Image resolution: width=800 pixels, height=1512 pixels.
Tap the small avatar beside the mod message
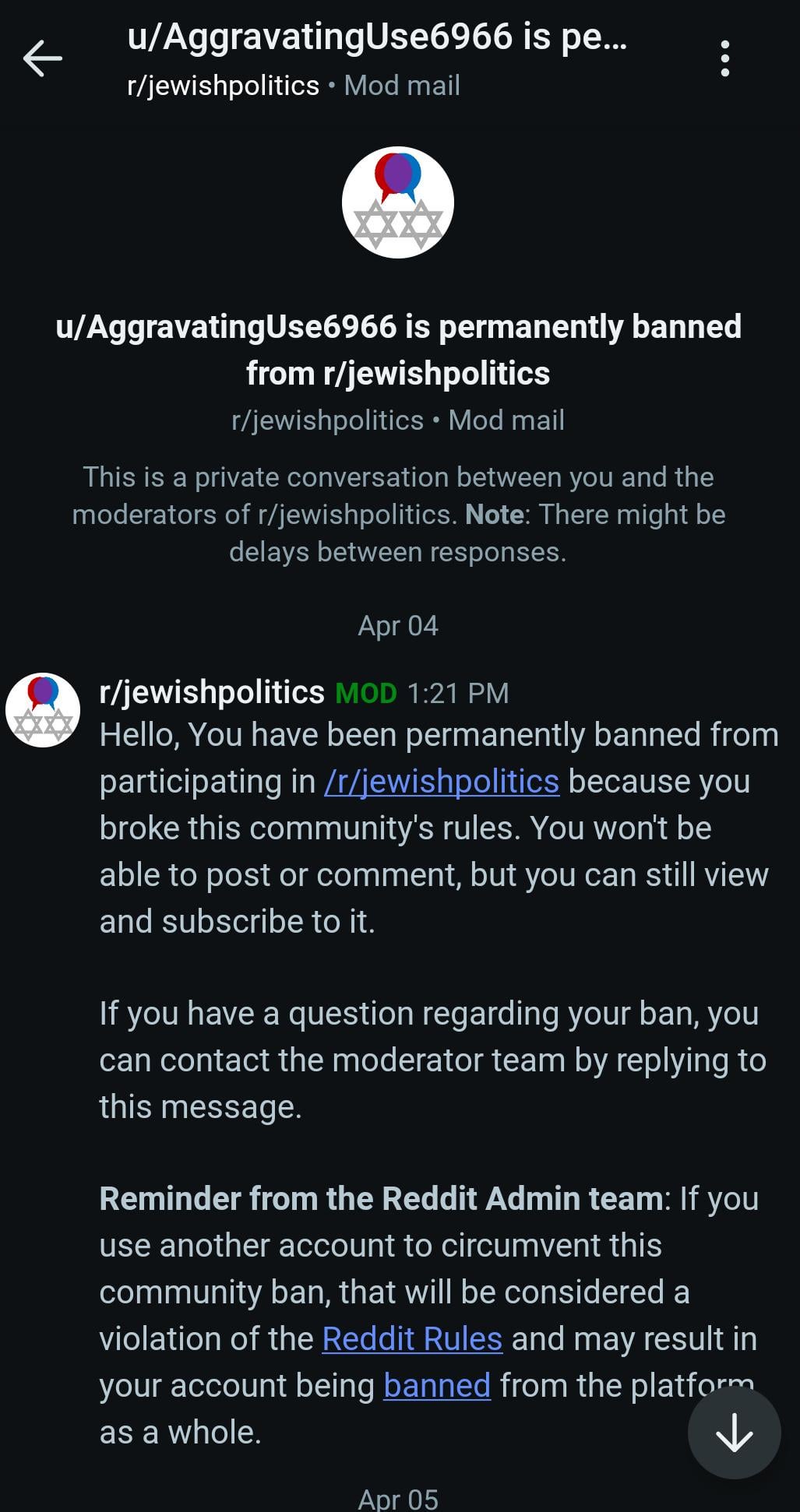43,710
